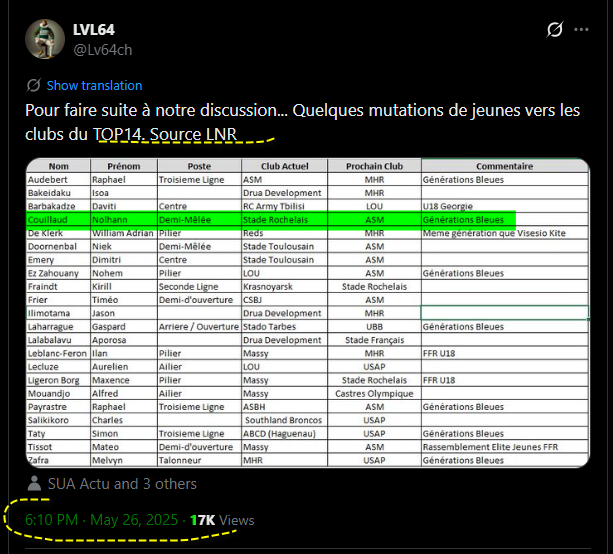This screenshot has height=554, width=613.
Task: Open SUA Actu and 3 others tags
Action: (x=122, y=484)
